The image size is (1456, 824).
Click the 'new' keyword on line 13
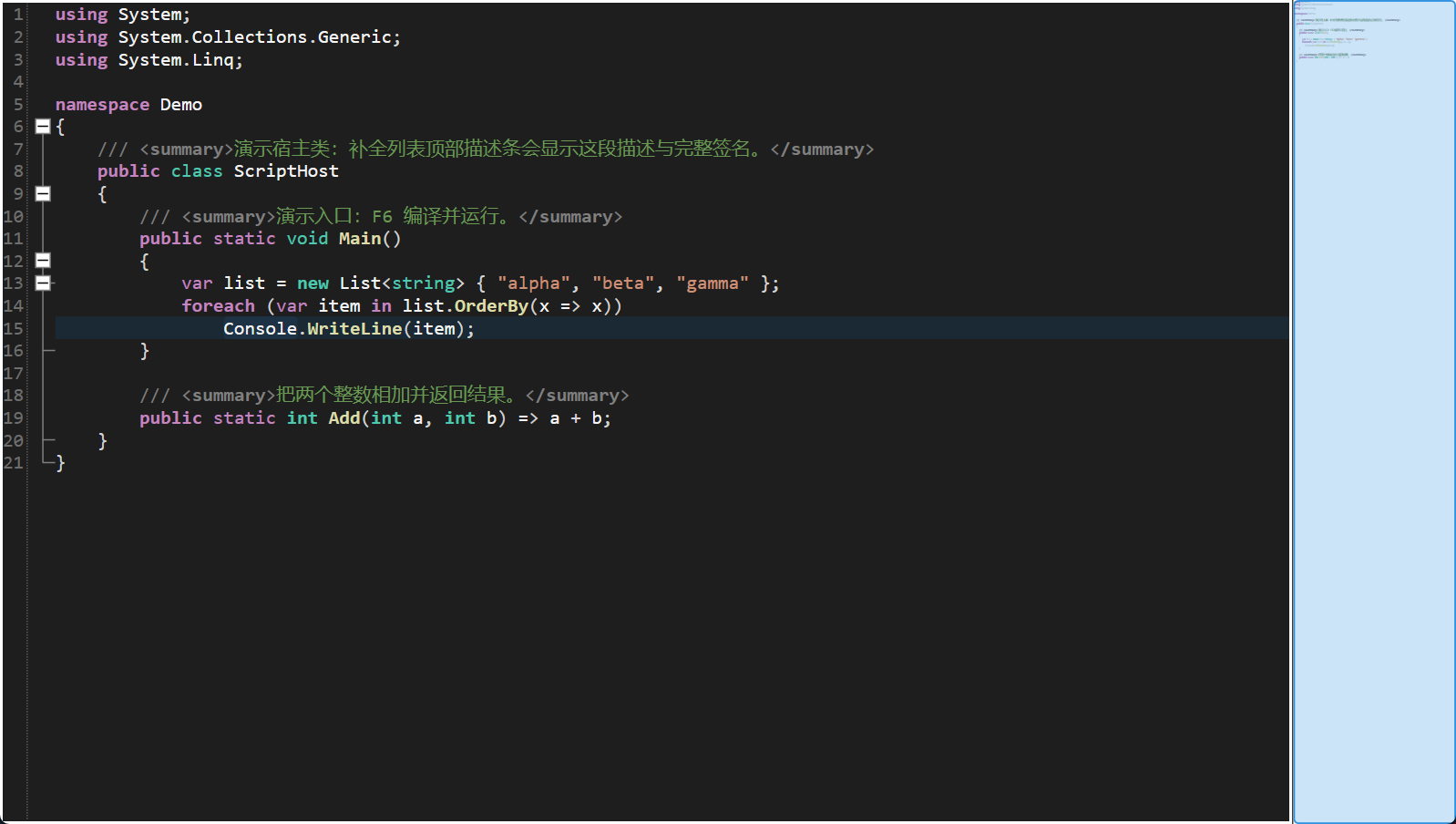tap(313, 283)
